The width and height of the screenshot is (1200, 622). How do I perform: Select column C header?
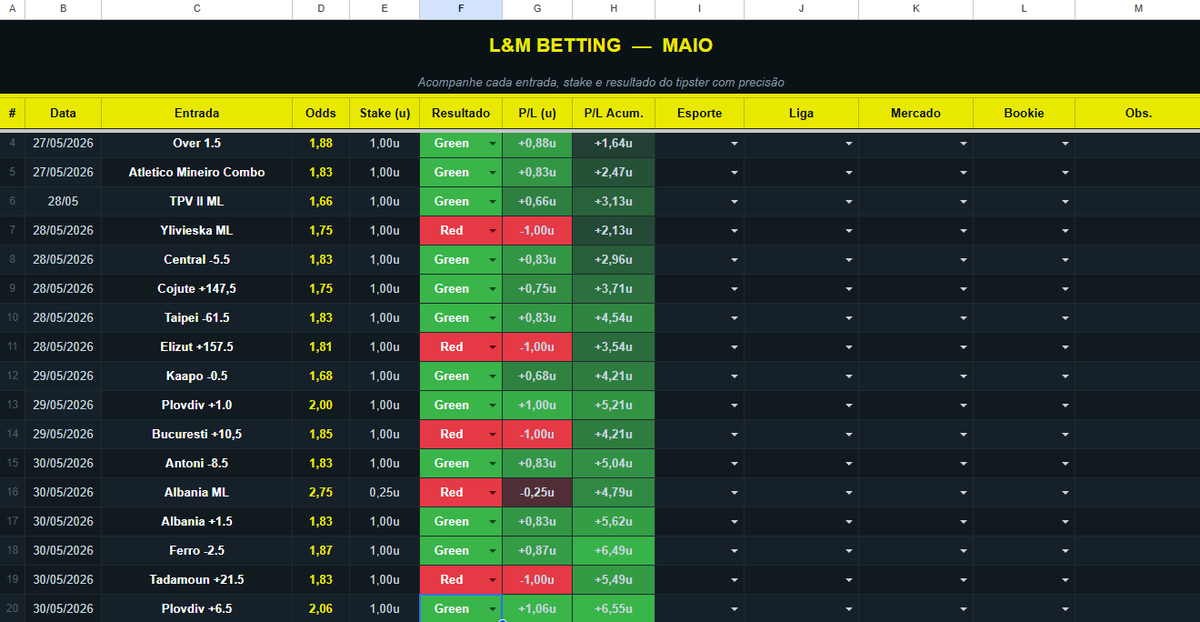click(197, 8)
